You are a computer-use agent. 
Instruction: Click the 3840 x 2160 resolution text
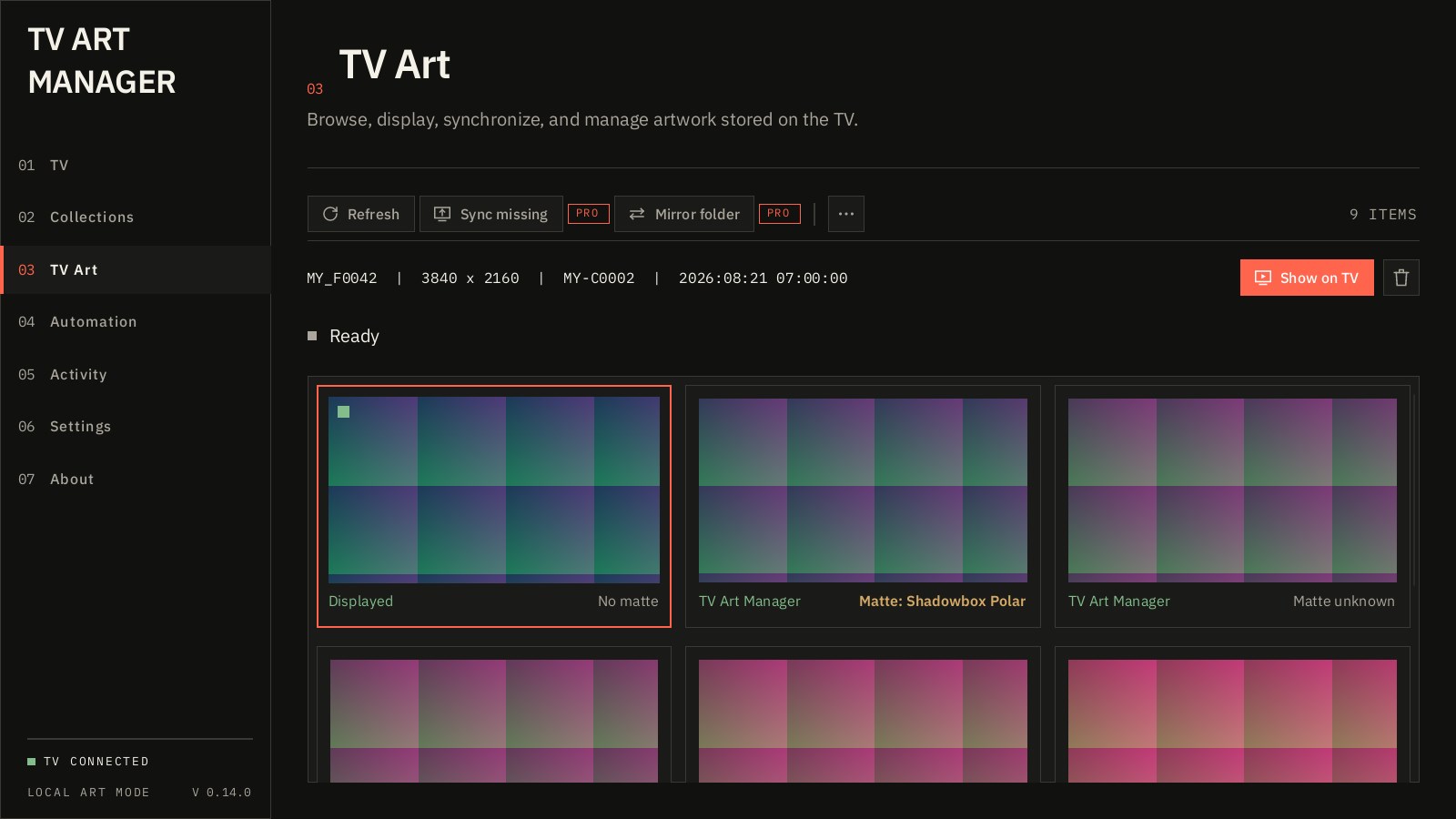470,278
